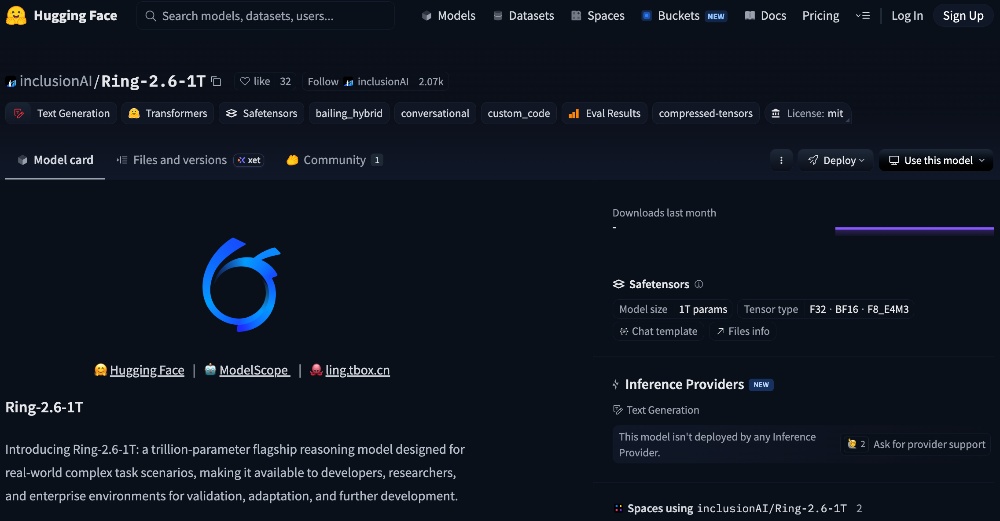The height and width of the screenshot is (521, 1000).
Task: Expand the Deploy dropdown
Action: [835, 160]
